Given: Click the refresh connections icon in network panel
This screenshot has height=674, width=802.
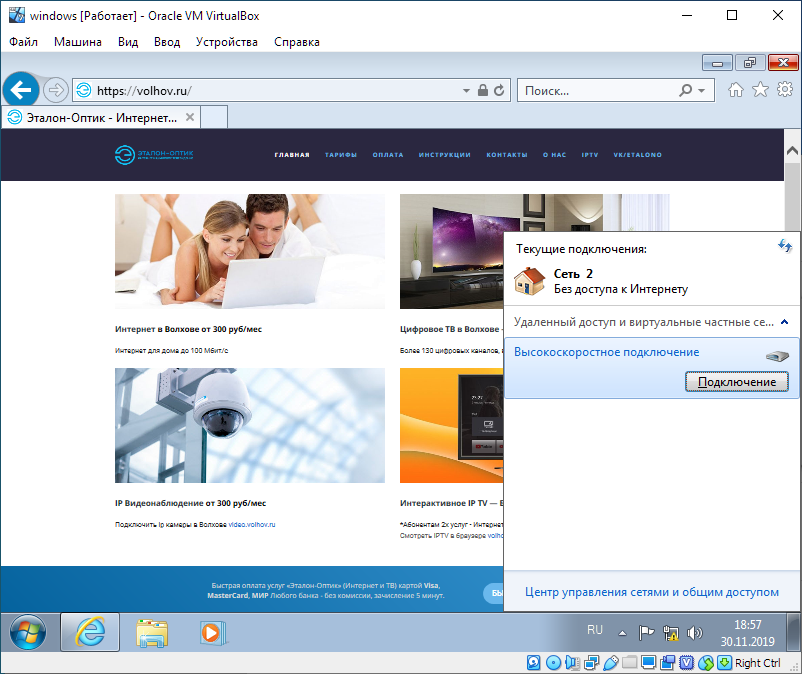Looking at the screenshot, I should click(x=785, y=246).
